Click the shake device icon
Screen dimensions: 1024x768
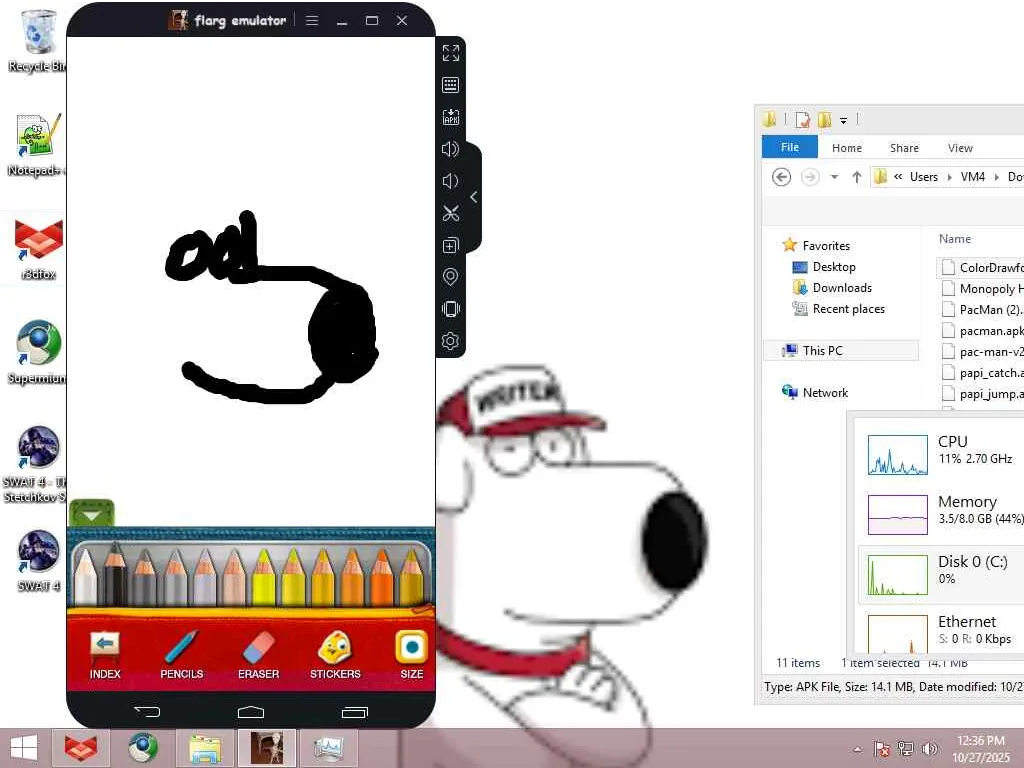click(x=451, y=309)
